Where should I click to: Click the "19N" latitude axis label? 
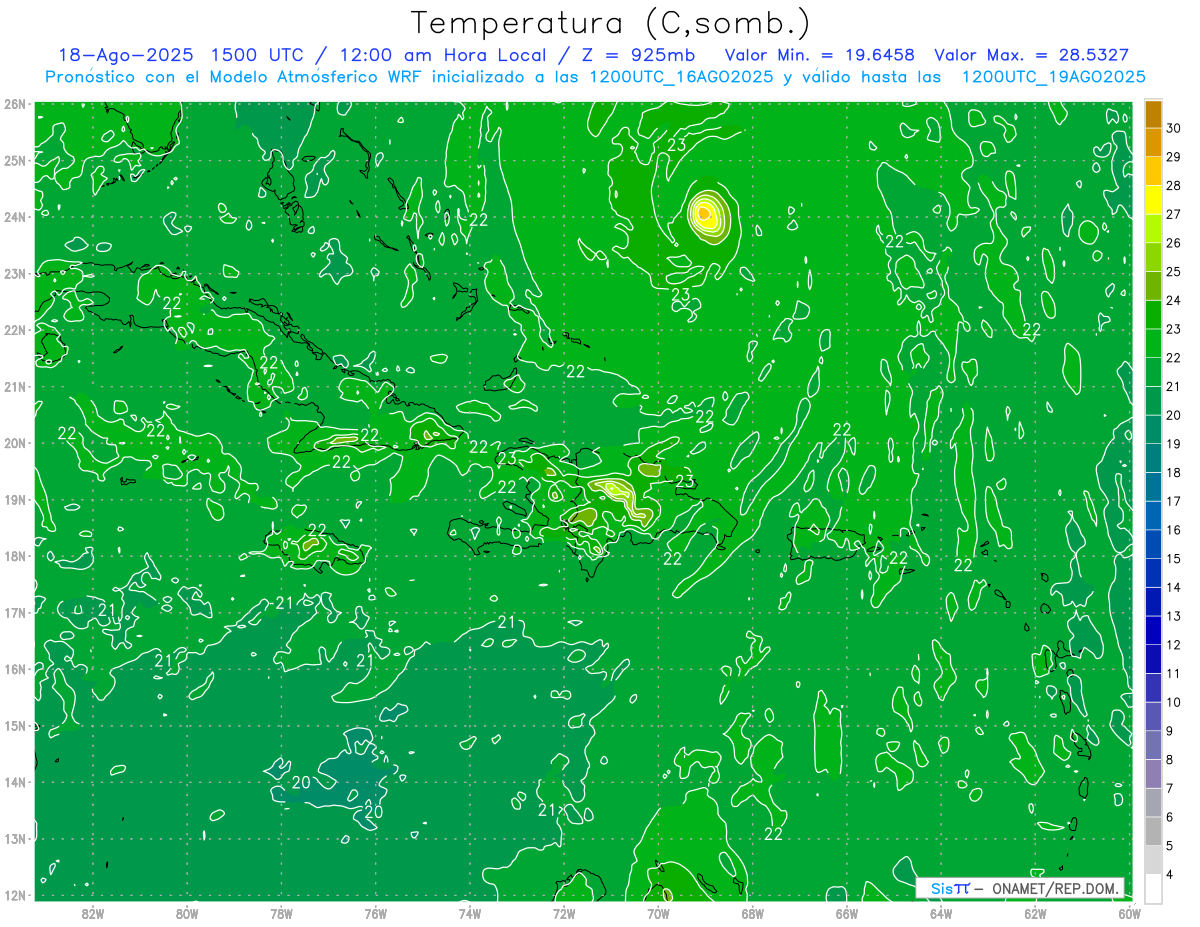(x=14, y=500)
